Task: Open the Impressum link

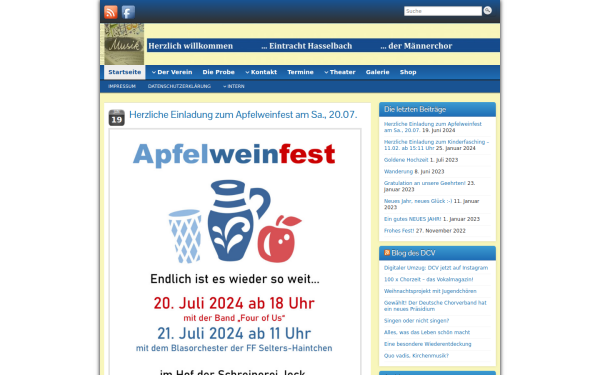Action: [x=122, y=86]
